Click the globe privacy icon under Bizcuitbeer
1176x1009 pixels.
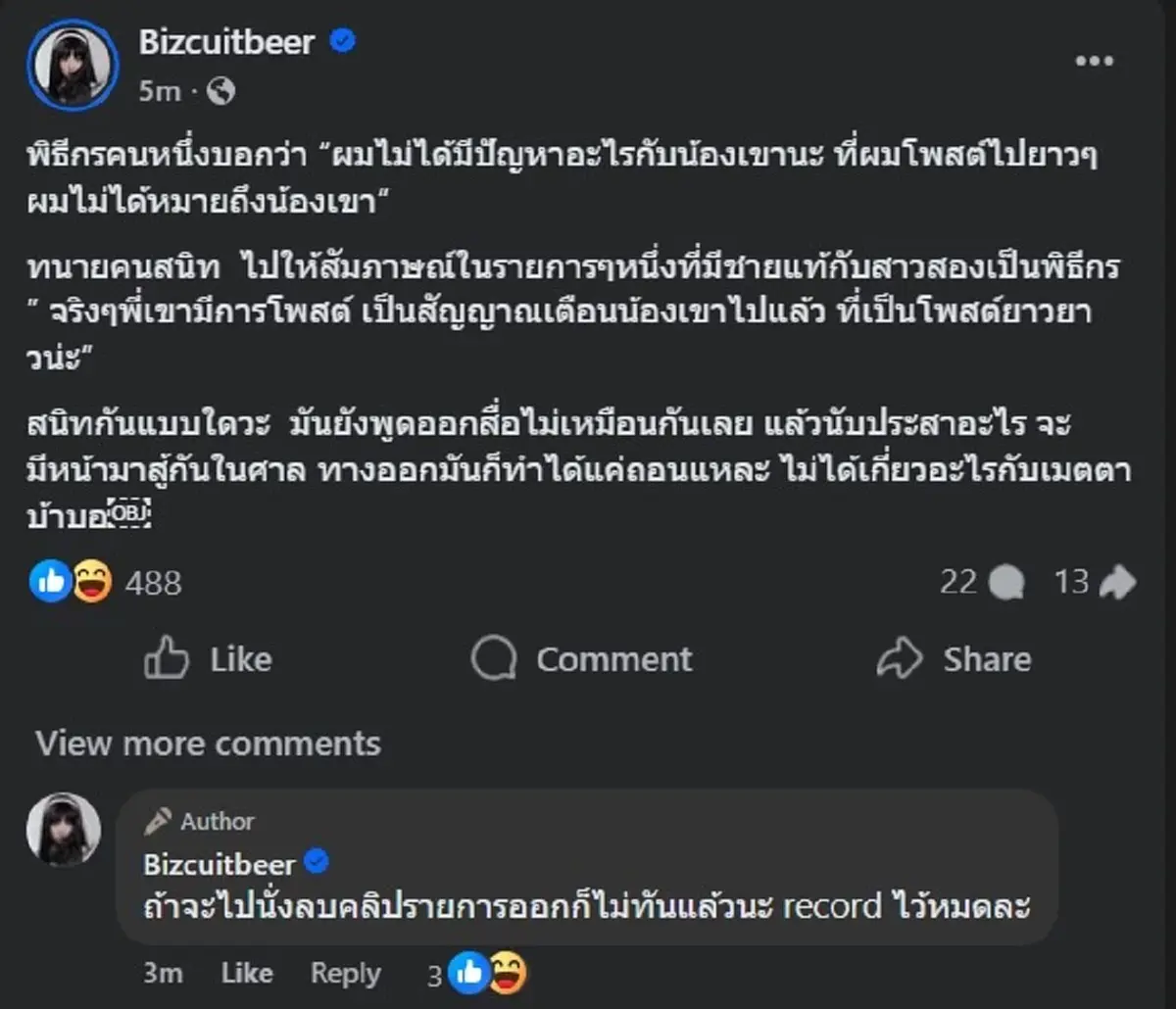220,92
